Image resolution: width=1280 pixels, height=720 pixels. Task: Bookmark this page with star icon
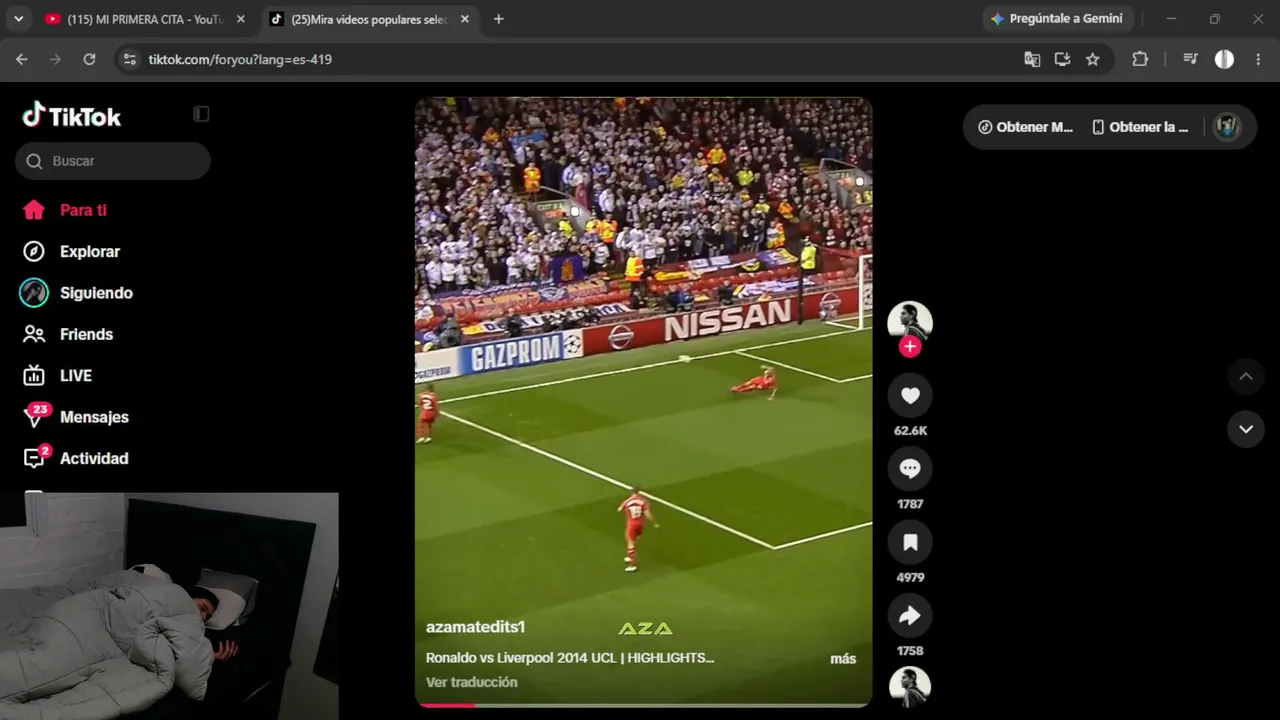tap(1093, 59)
